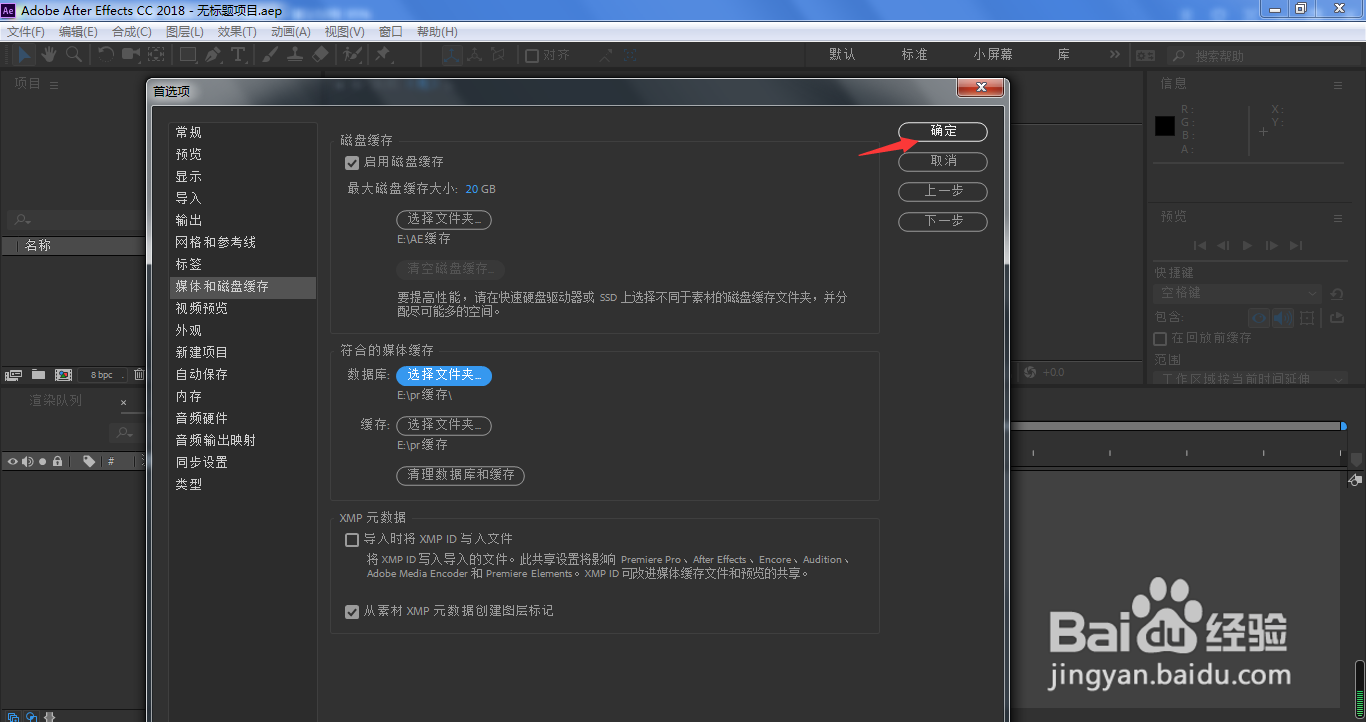Screen dimensions: 1366x722
Task: Select the Roto Brush tool
Action: pyautogui.click(x=352, y=54)
